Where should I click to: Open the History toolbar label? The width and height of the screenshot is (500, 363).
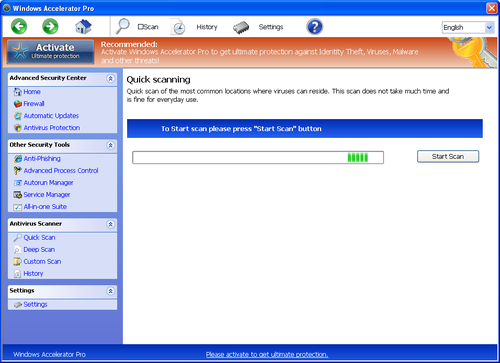(x=207, y=27)
